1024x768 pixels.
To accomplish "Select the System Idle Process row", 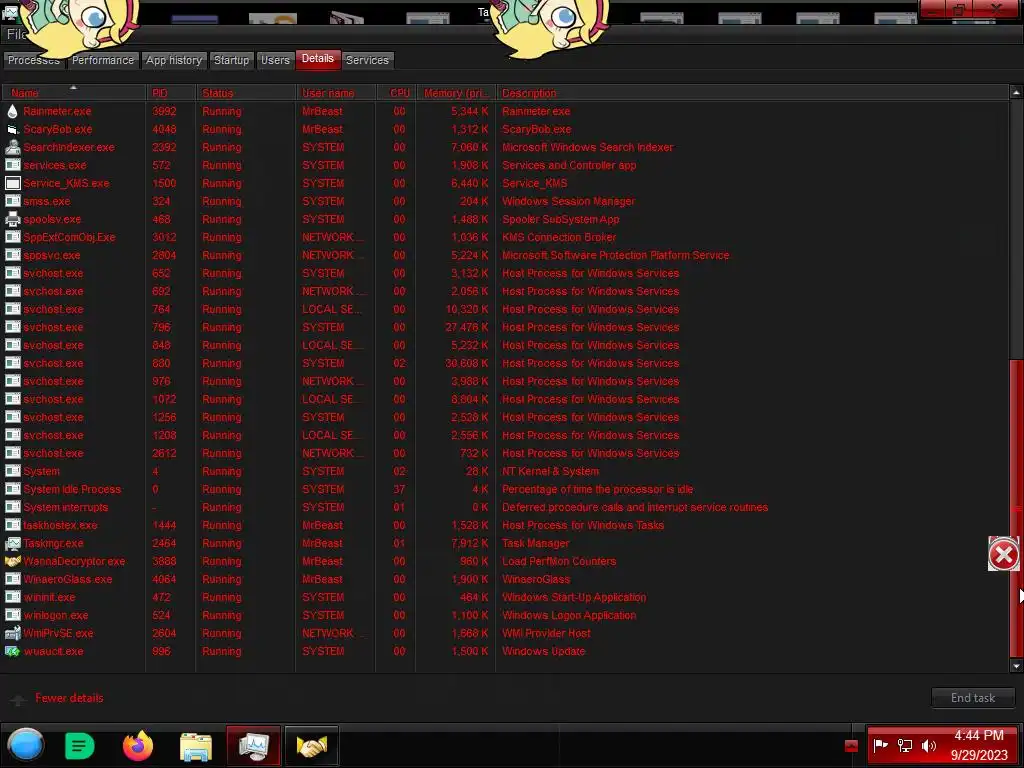I will [505, 489].
